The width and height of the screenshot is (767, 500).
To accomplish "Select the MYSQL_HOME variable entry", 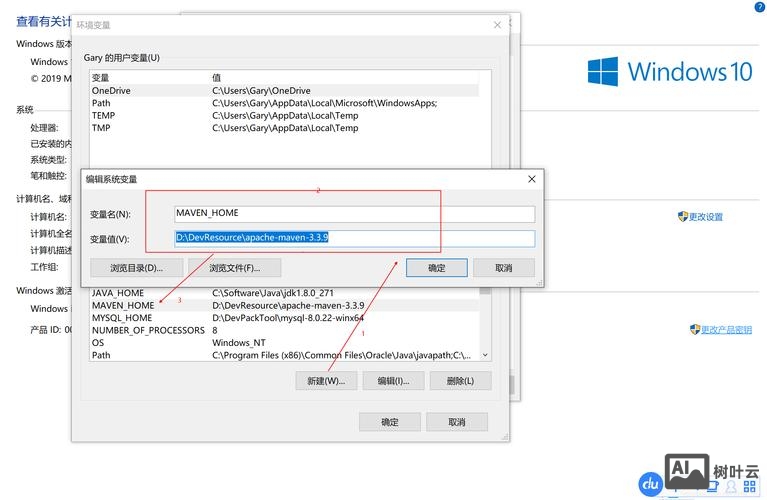I will (122, 318).
